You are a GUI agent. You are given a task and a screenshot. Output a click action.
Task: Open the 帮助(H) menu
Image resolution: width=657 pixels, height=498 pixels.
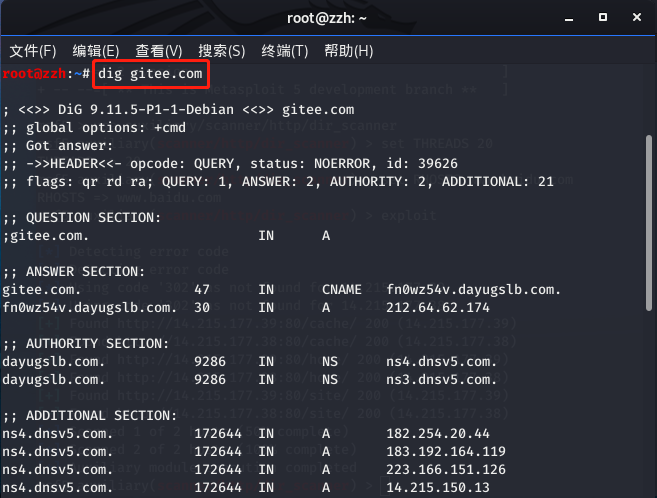tap(349, 51)
